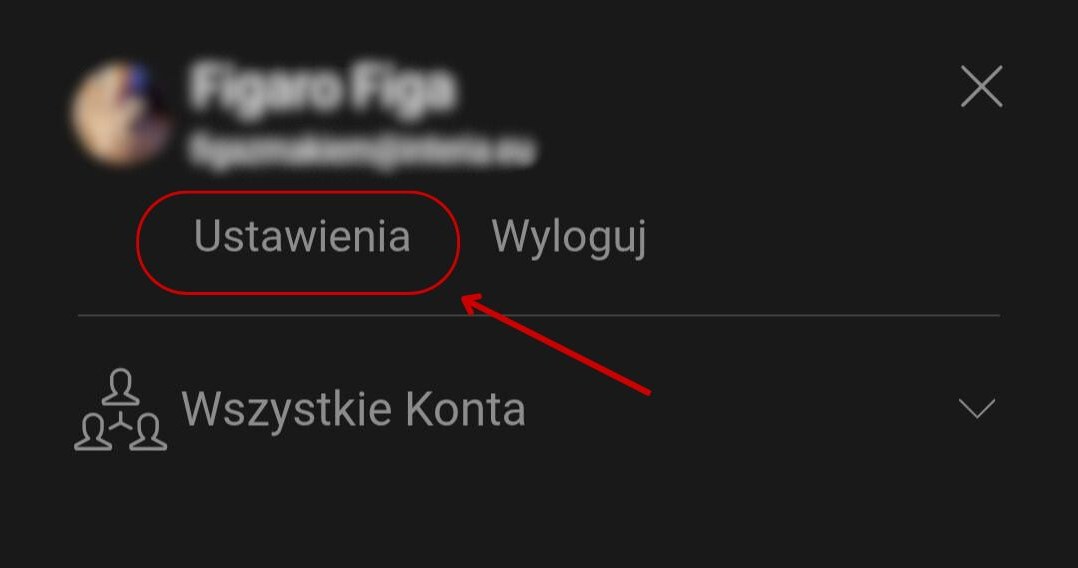Open the blurred profile avatar picture
Screen dimensions: 1078x568
[121, 114]
